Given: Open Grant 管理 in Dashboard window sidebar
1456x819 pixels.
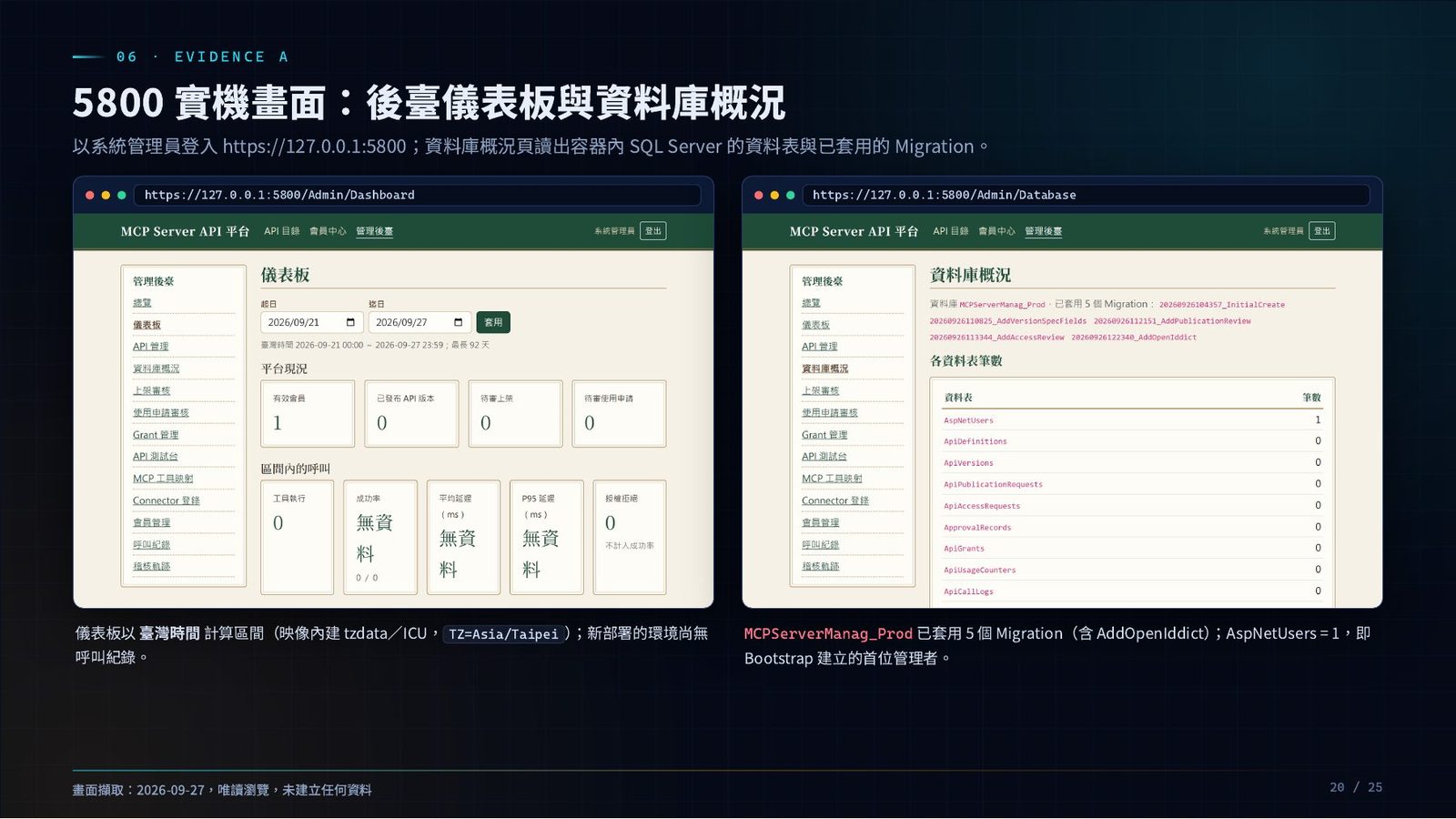Looking at the screenshot, I should tap(156, 435).
